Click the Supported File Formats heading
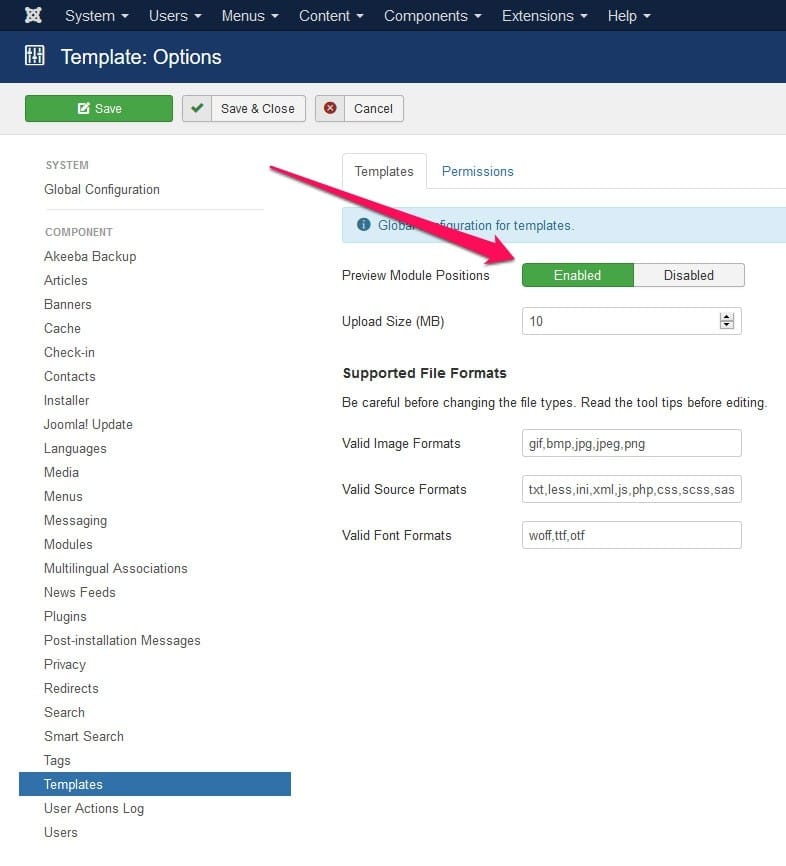Image resolution: width=786 pixels, height=866 pixels. [424, 373]
